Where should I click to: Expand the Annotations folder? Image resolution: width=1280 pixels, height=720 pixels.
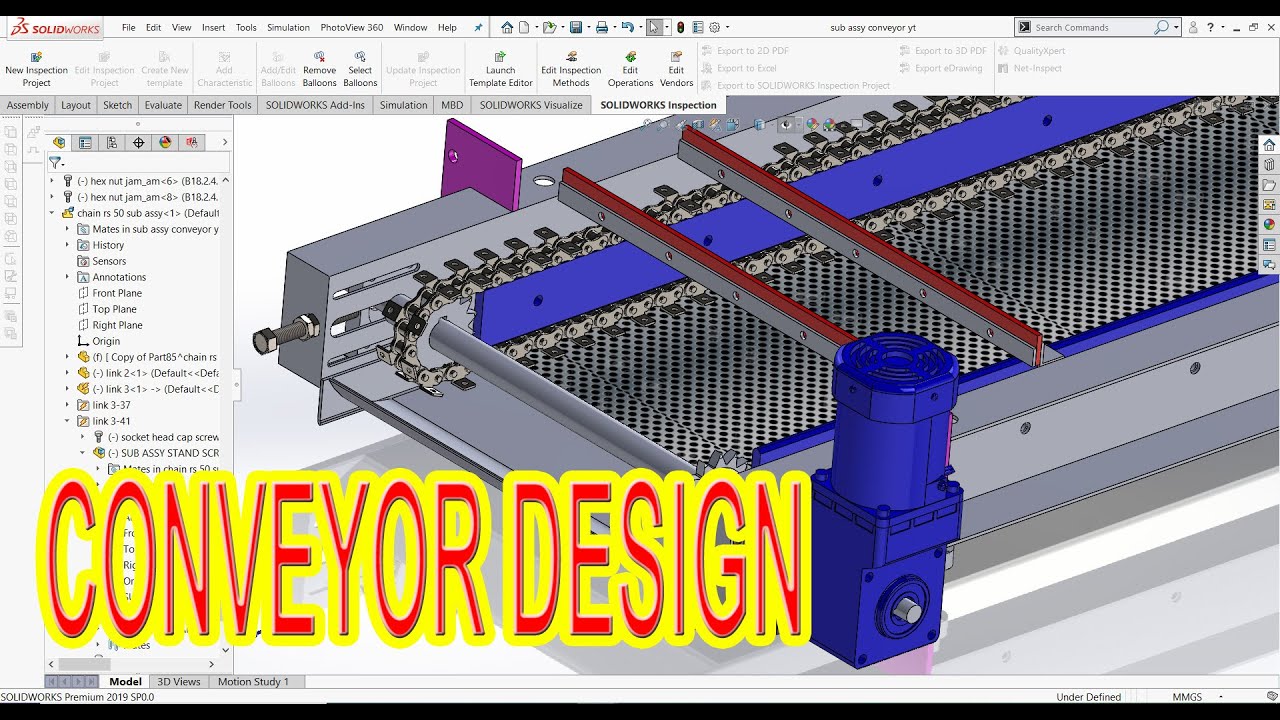coord(68,277)
